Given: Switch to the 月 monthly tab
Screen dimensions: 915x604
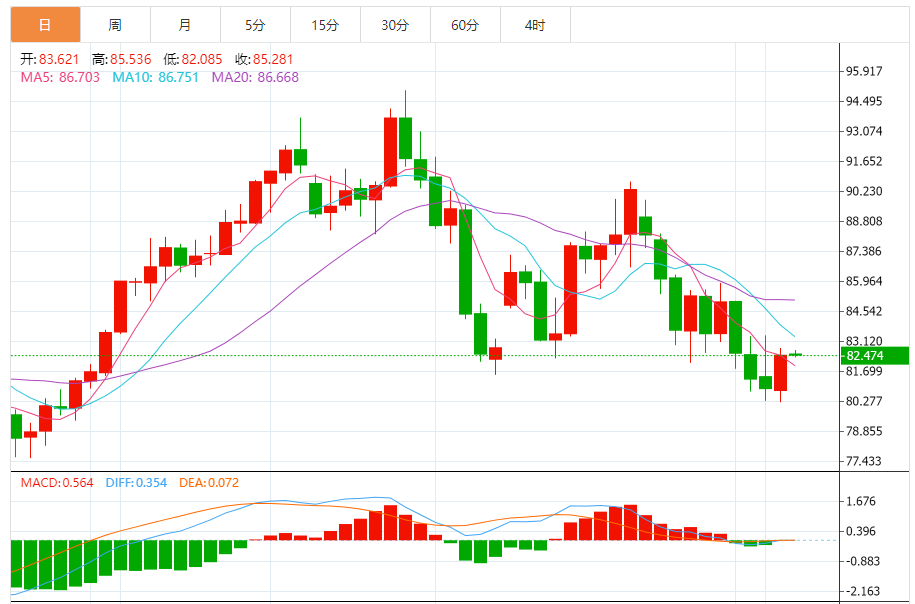Looking at the screenshot, I should 186,25.
